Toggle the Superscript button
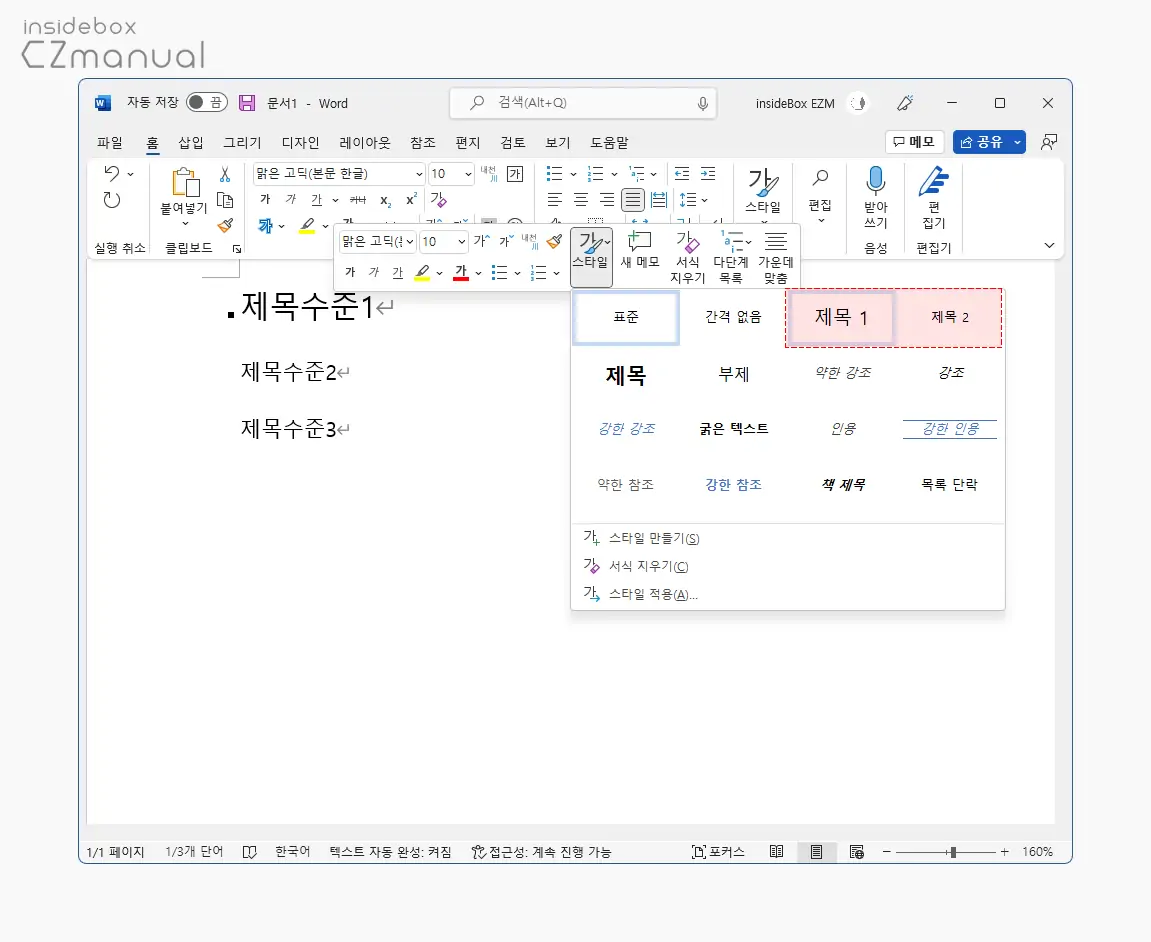This screenshot has width=1151, height=942. (411, 200)
